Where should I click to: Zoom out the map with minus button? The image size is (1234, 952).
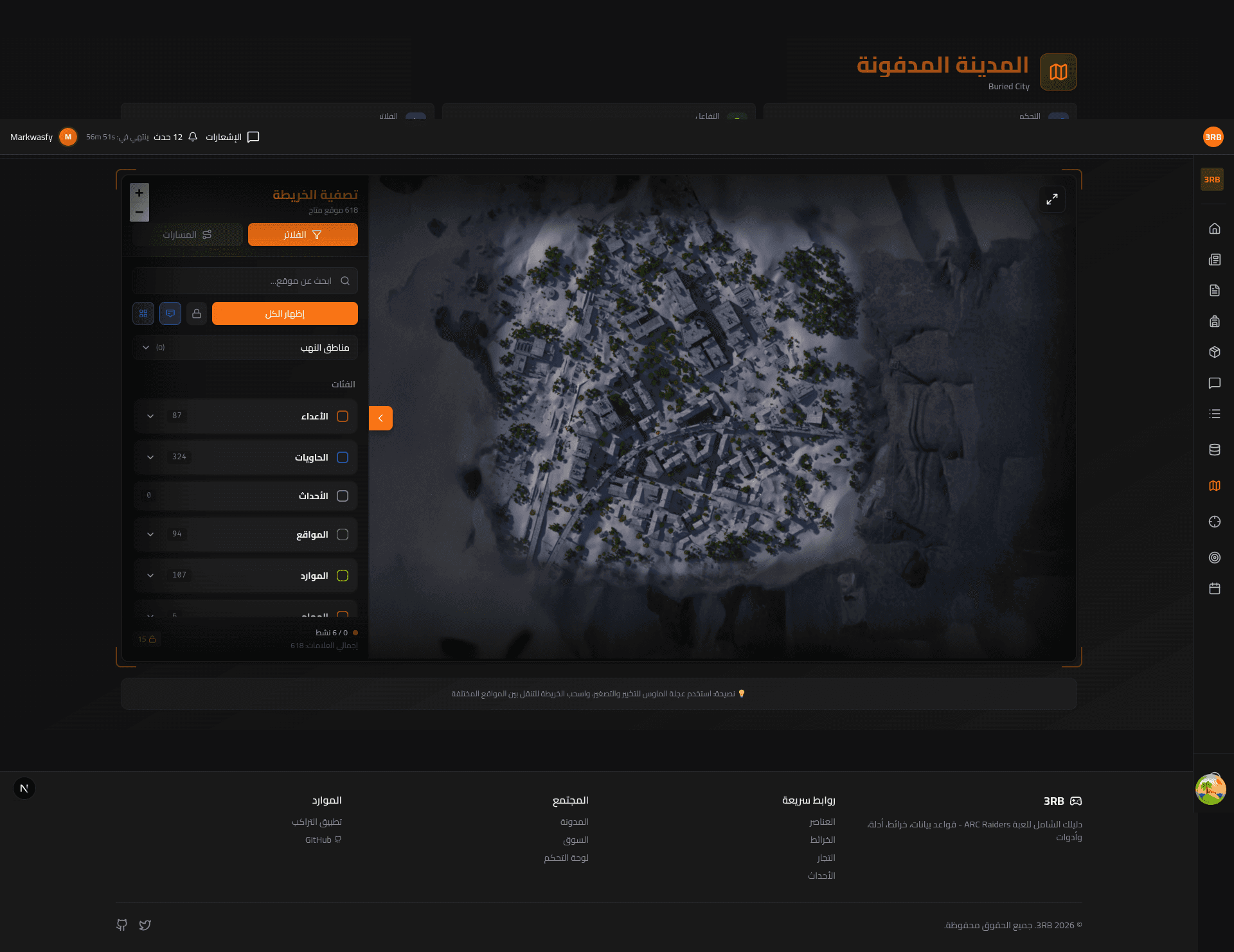pos(139,212)
